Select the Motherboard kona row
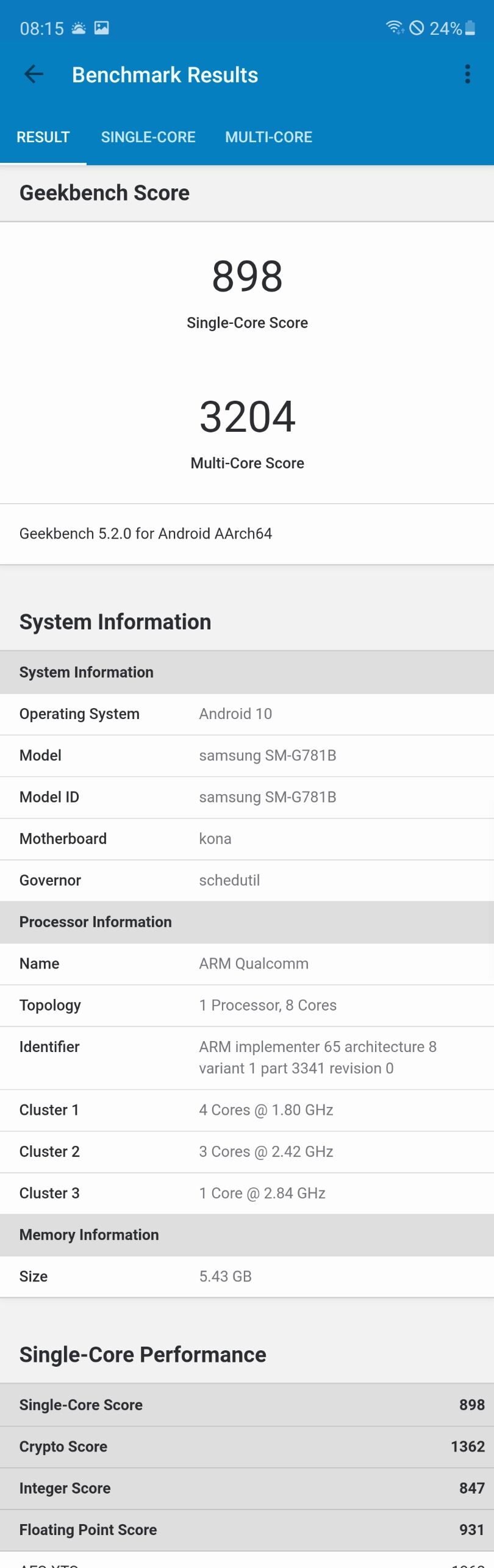This screenshot has width=494, height=1568. [x=247, y=839]
